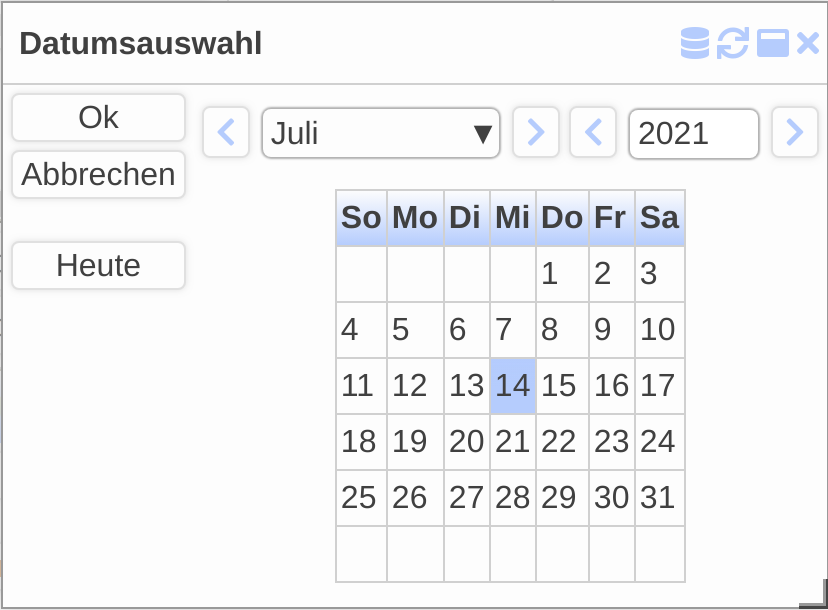Click the dropdown arrow on the month selector
This screenshot has width=828, height=610.
coord(484,133)
